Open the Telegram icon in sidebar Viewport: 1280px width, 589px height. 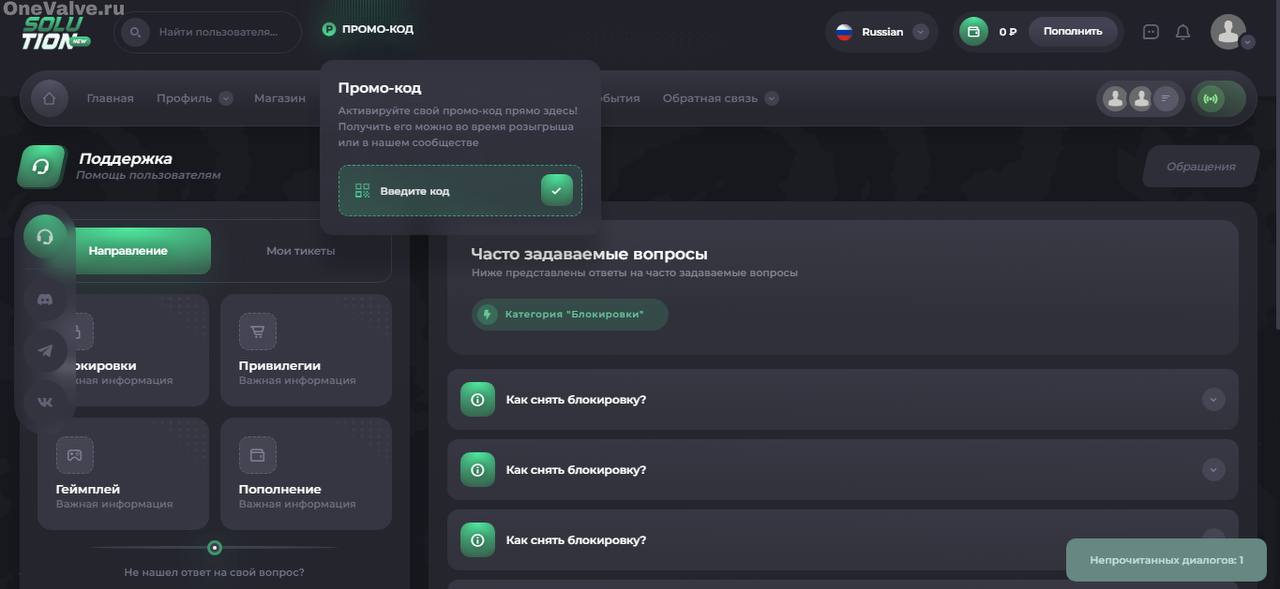(45, 351)
